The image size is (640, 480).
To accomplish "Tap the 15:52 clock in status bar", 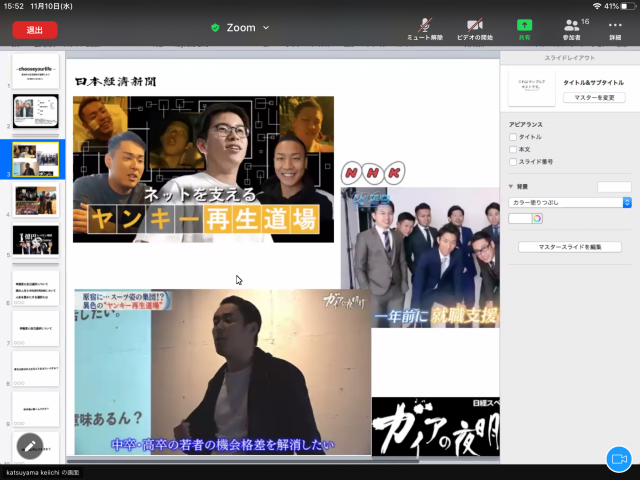I will coord(13,6).
